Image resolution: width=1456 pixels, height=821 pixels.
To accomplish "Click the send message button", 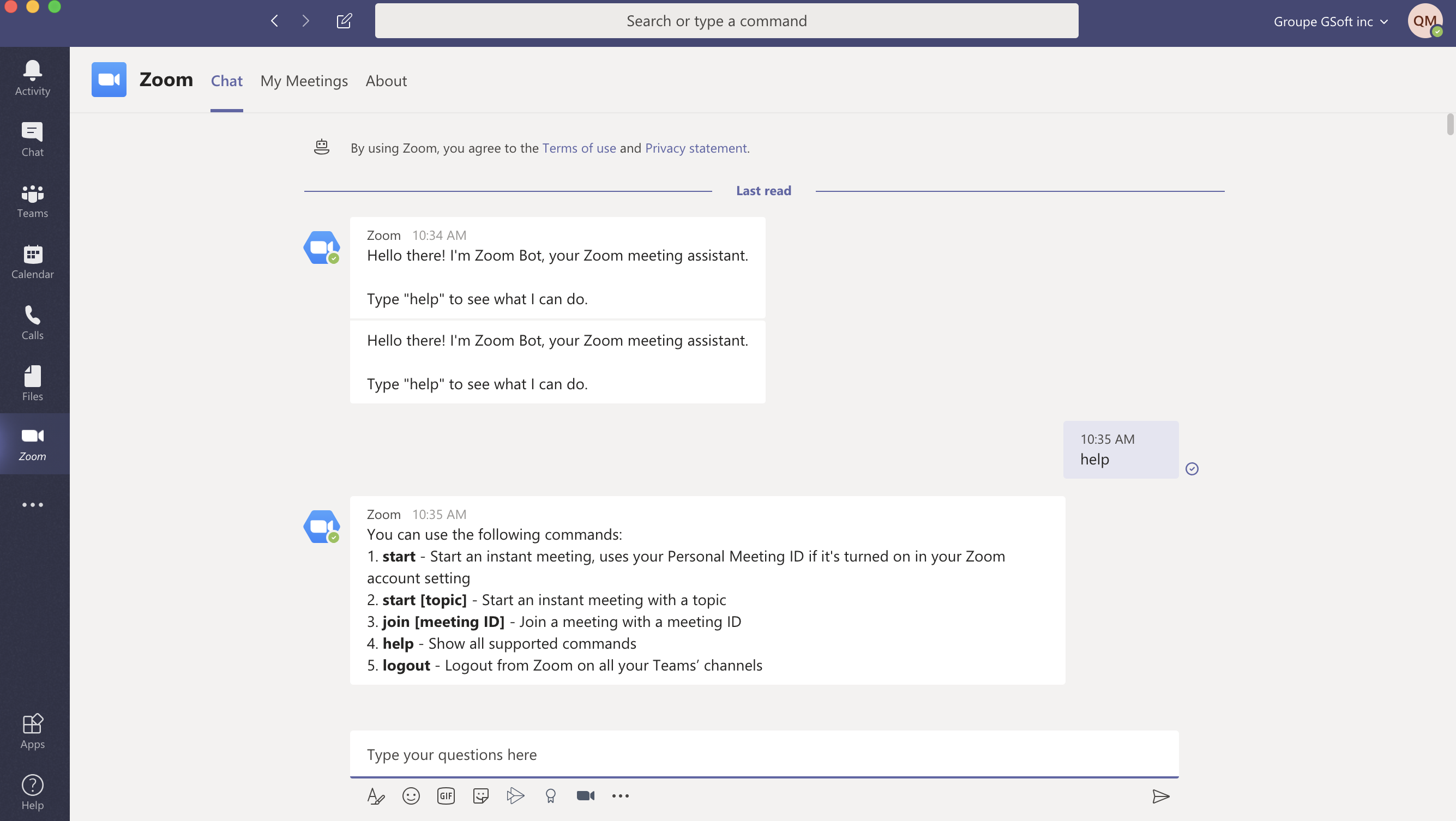I will [1159, 796].
